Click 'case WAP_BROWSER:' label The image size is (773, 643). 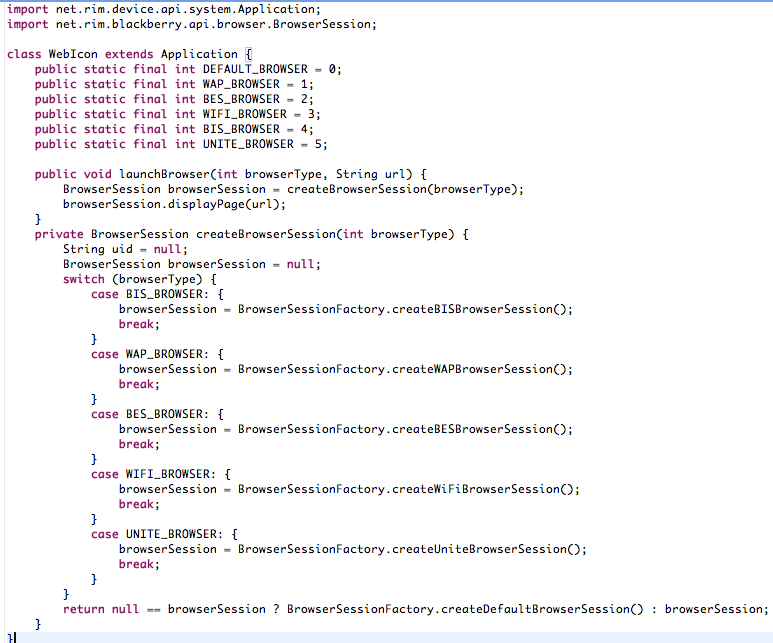(150, 354)
